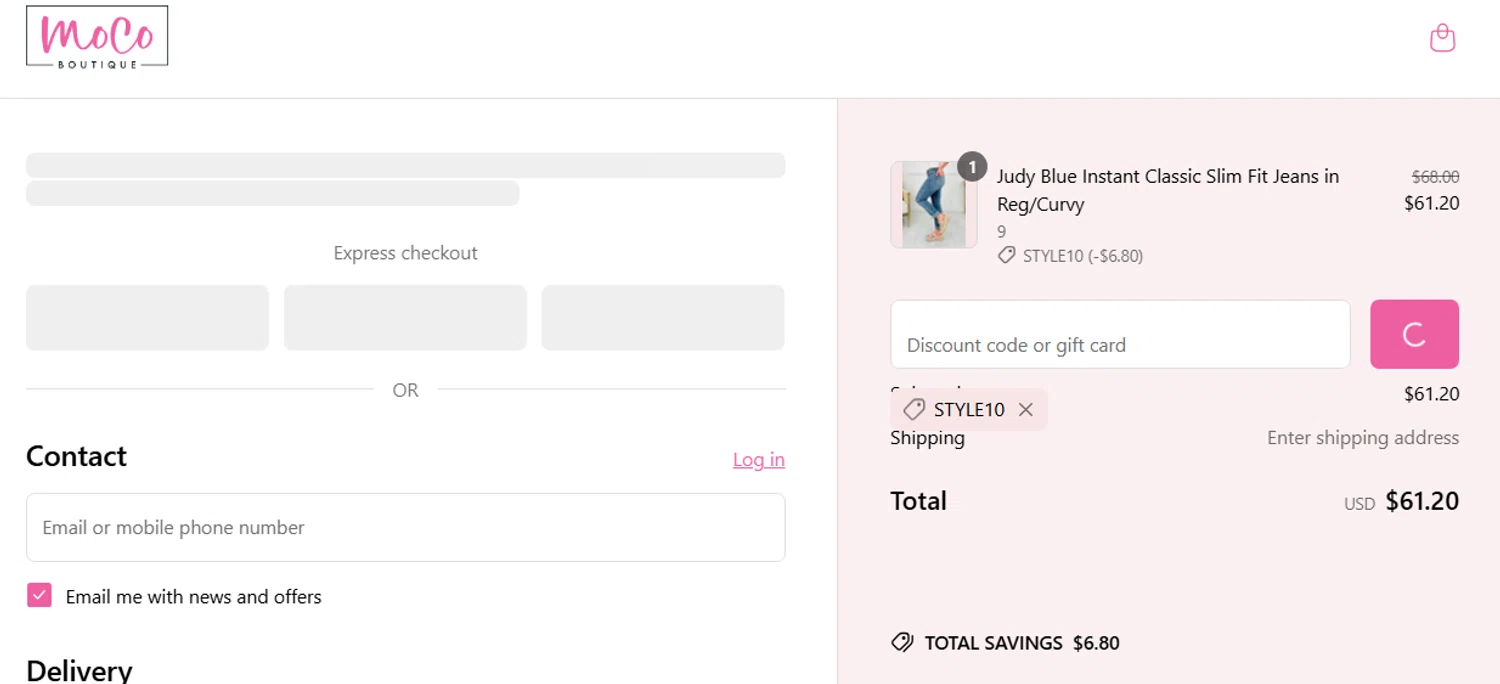Image resolution: width=1500 pixels, height=684 pixels.
Task: Open the shopping bag cart icon
Action: point(1442,38)
